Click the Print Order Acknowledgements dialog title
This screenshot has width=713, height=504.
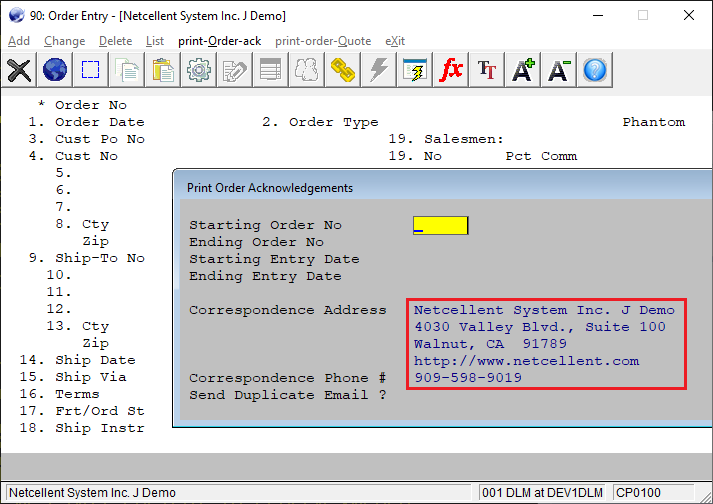[270, 188]
